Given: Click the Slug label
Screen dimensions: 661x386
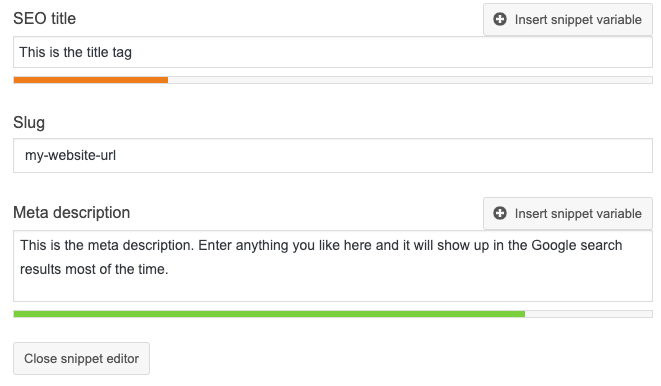Looking at the screenshot, I should pyautogui.click(x=29, y=123).
